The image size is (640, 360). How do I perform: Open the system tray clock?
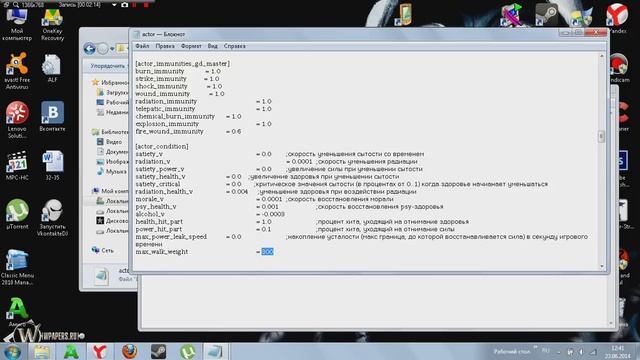coord(618,352)
